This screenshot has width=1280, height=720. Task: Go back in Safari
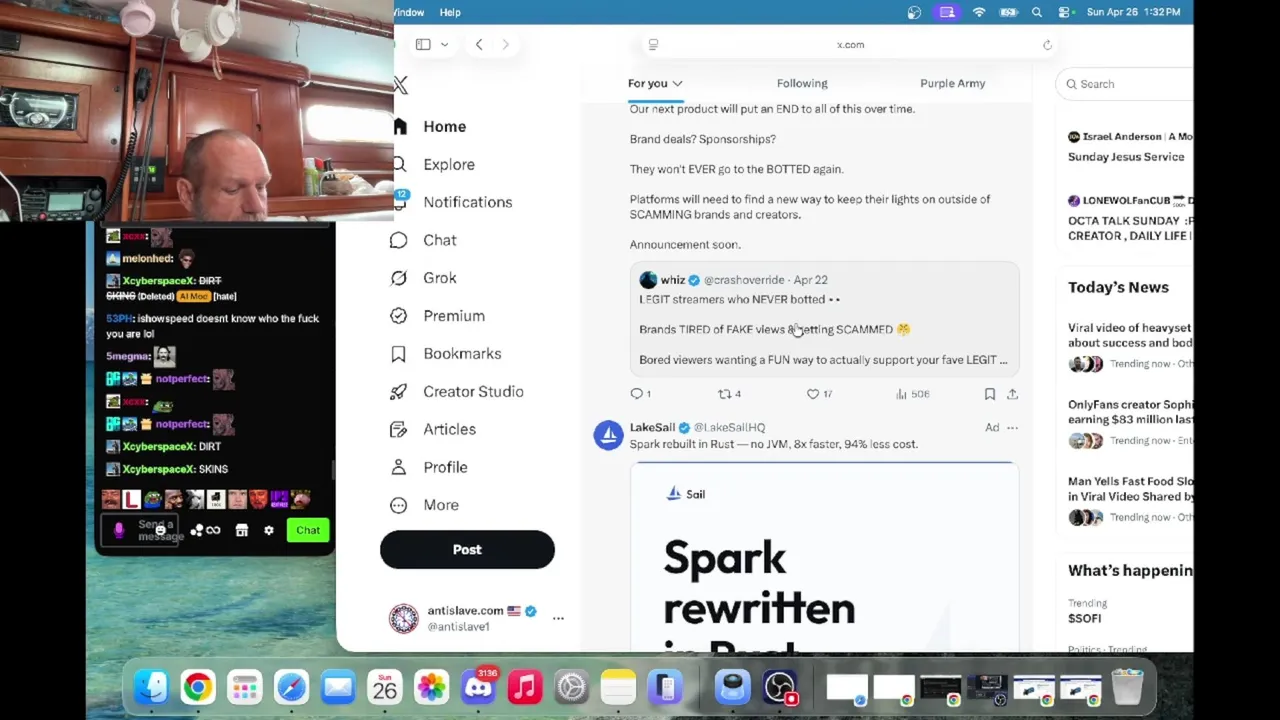coord(479,44)
